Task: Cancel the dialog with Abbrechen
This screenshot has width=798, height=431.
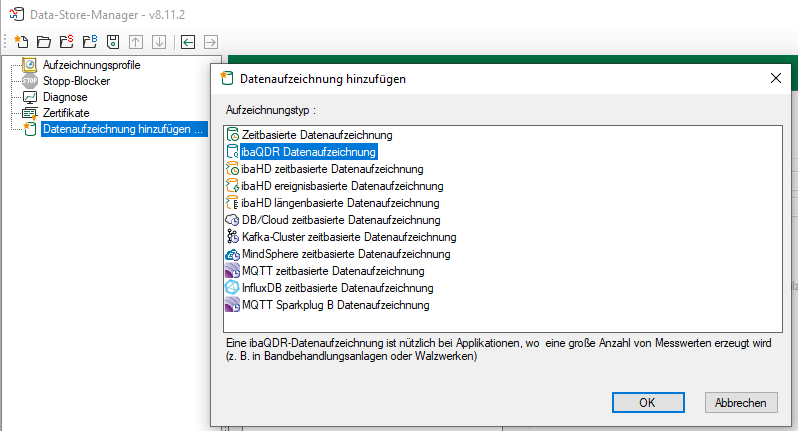Action: point(741,403)
